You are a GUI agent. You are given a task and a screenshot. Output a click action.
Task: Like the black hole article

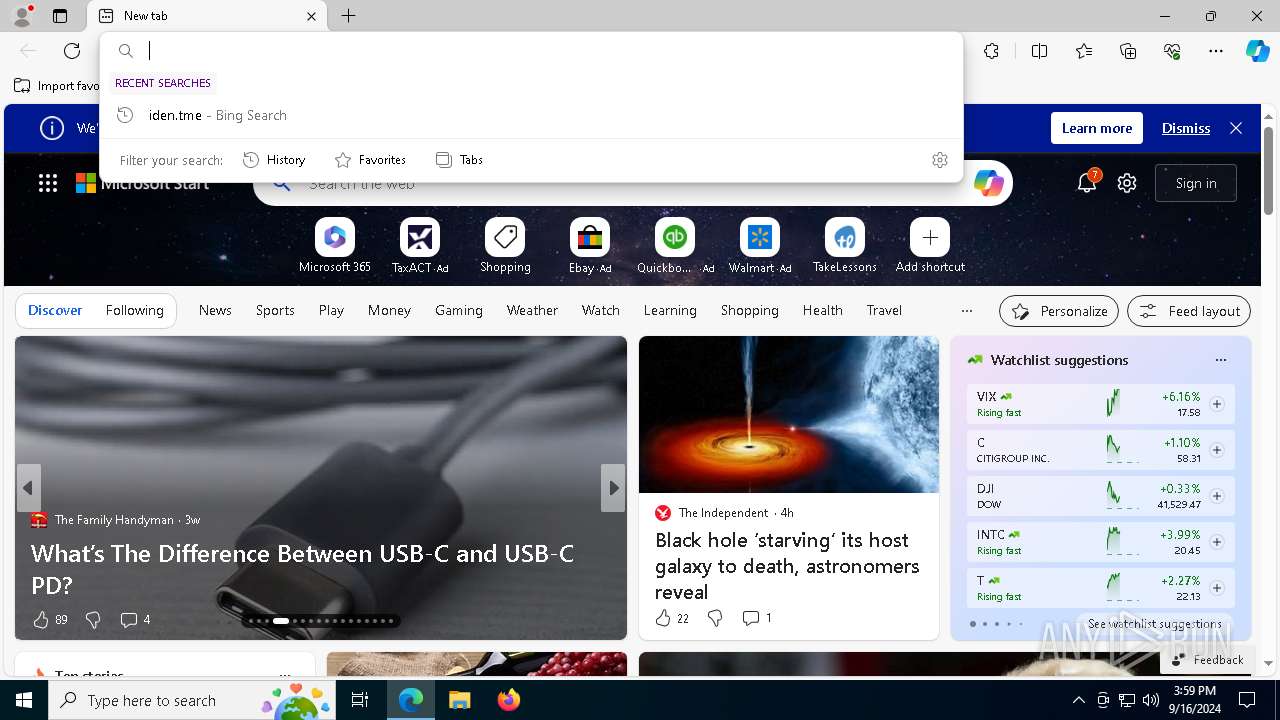tap(671, 618)
